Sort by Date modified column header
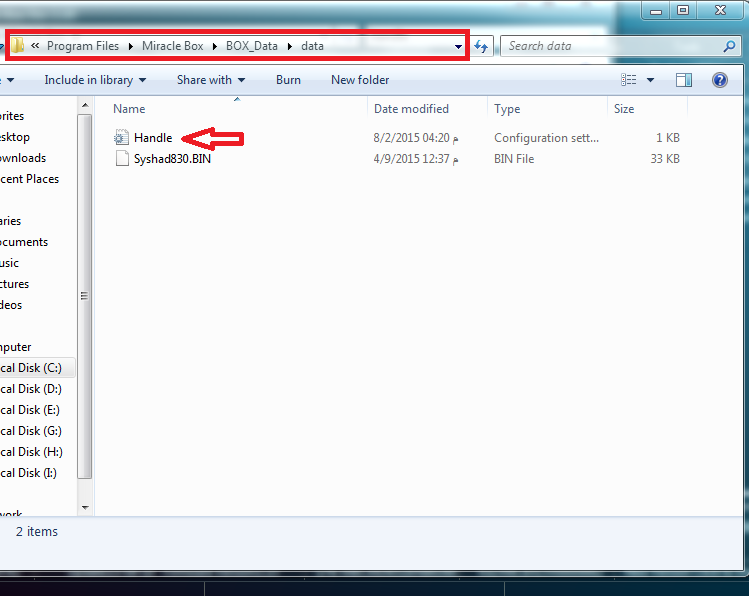 pos(411,109)
